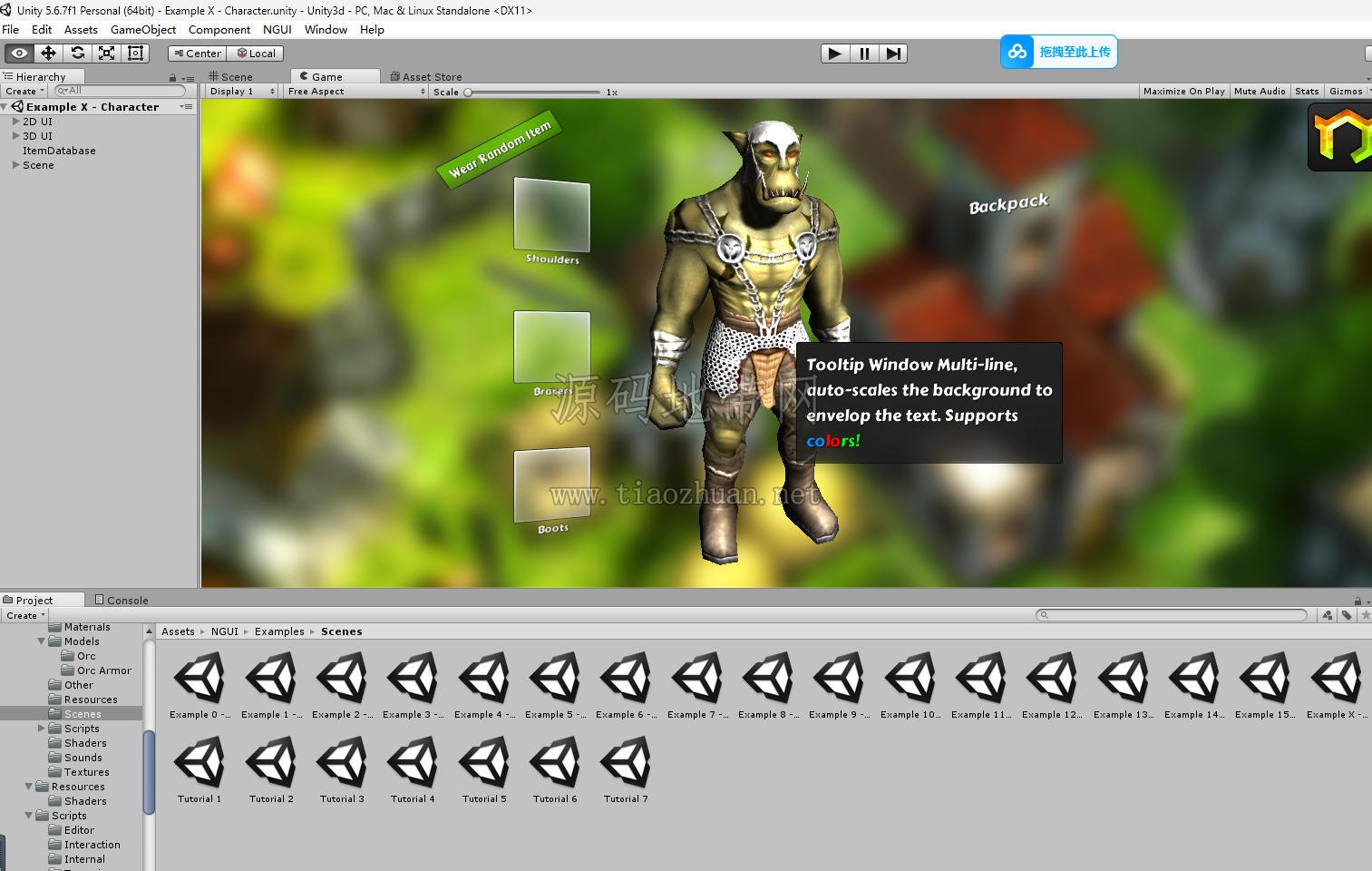The width and height of the screenshot is (1372, 871).
Task: Open the NGUI menu
Action: click(x=277, y=29)
